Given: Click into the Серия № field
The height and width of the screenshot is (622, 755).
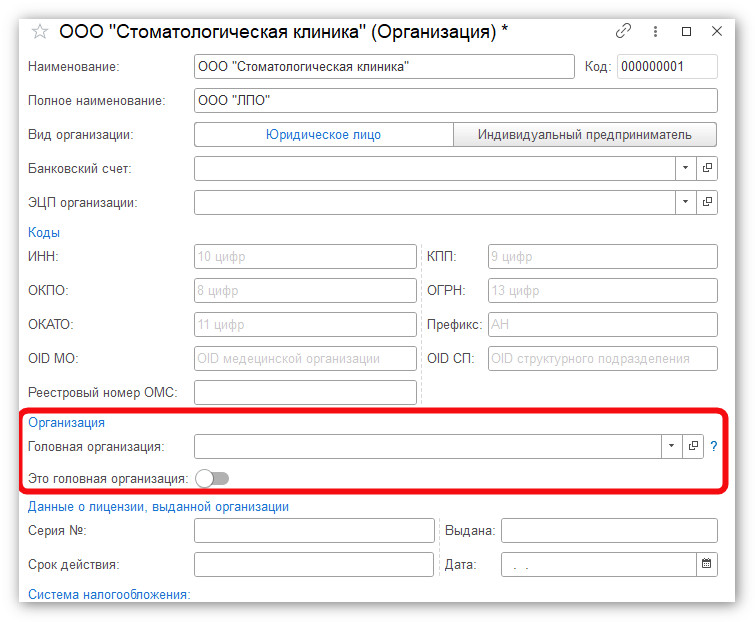Looking at the screenshot, I should pos(314,530).
